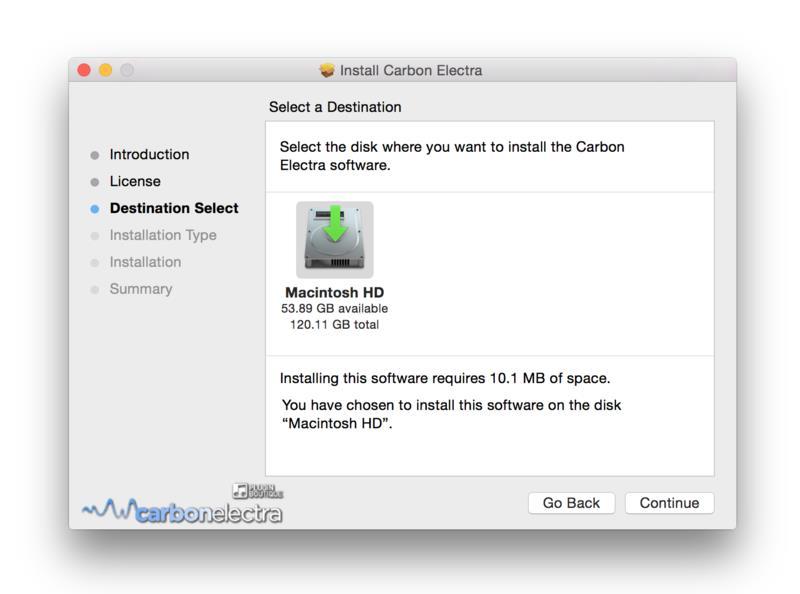Click the Continue button
Screen dimensions: 800x594
coord(669,503)
